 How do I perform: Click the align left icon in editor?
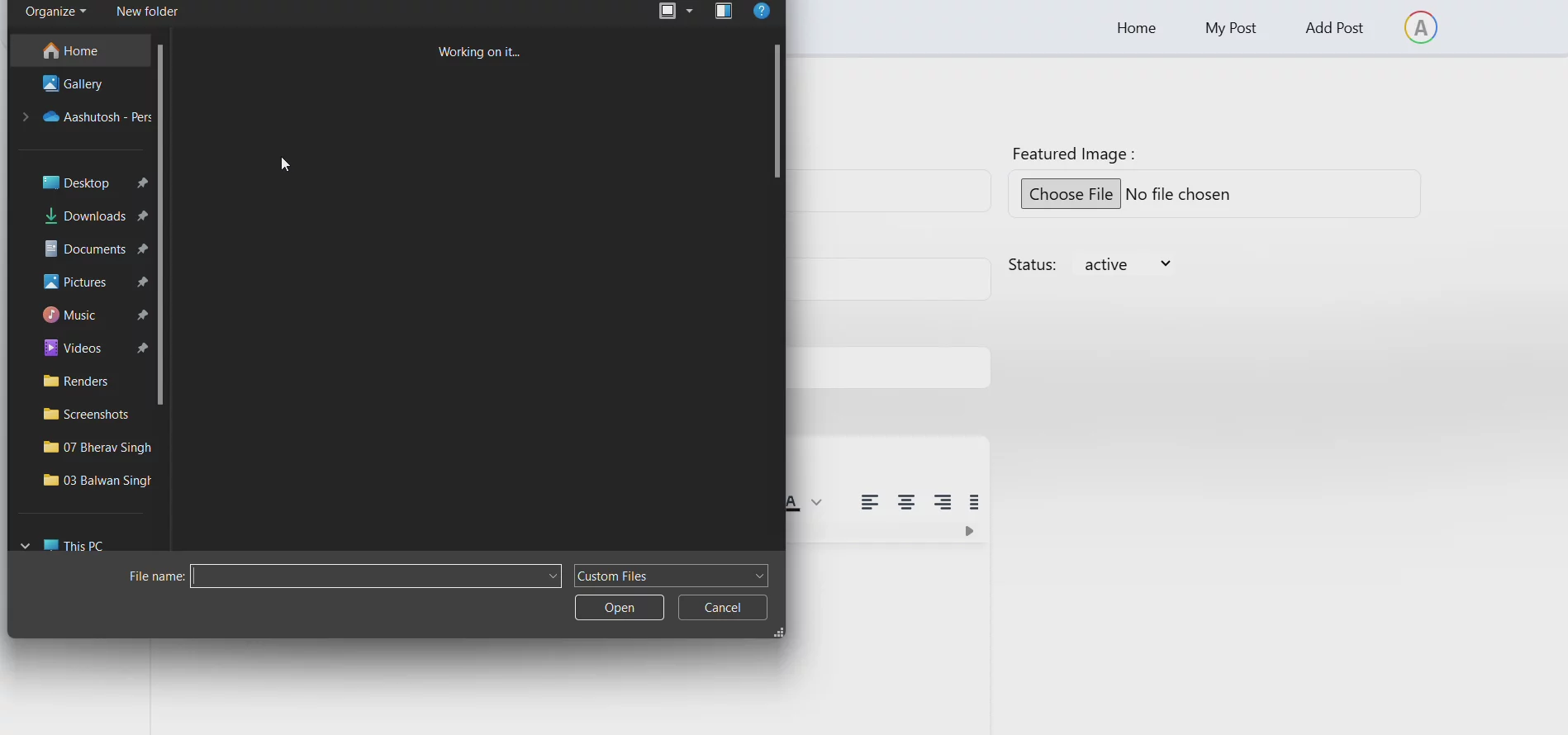coord(869,502)
